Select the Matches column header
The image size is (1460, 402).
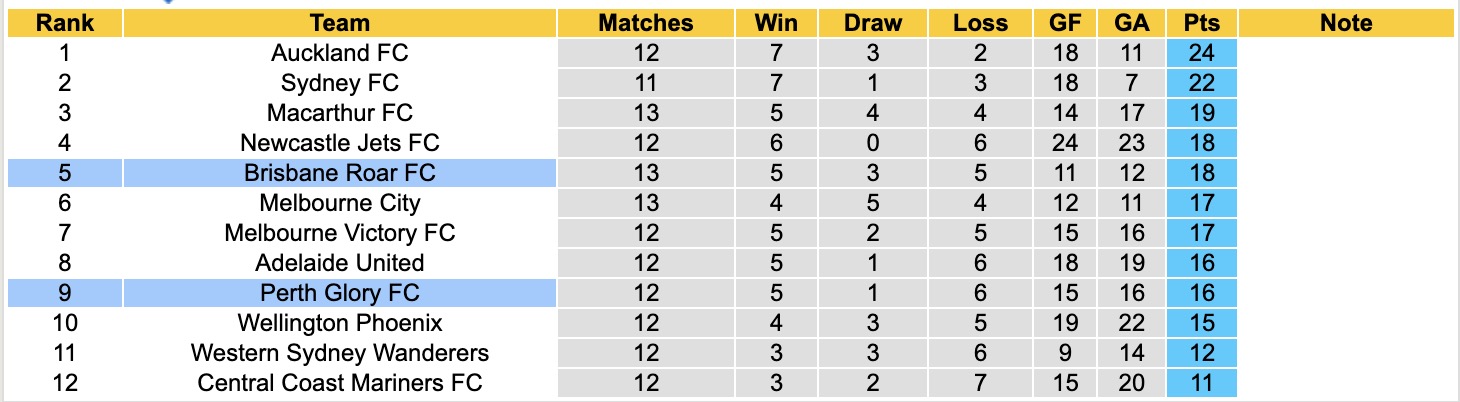[x=645, y=23]
